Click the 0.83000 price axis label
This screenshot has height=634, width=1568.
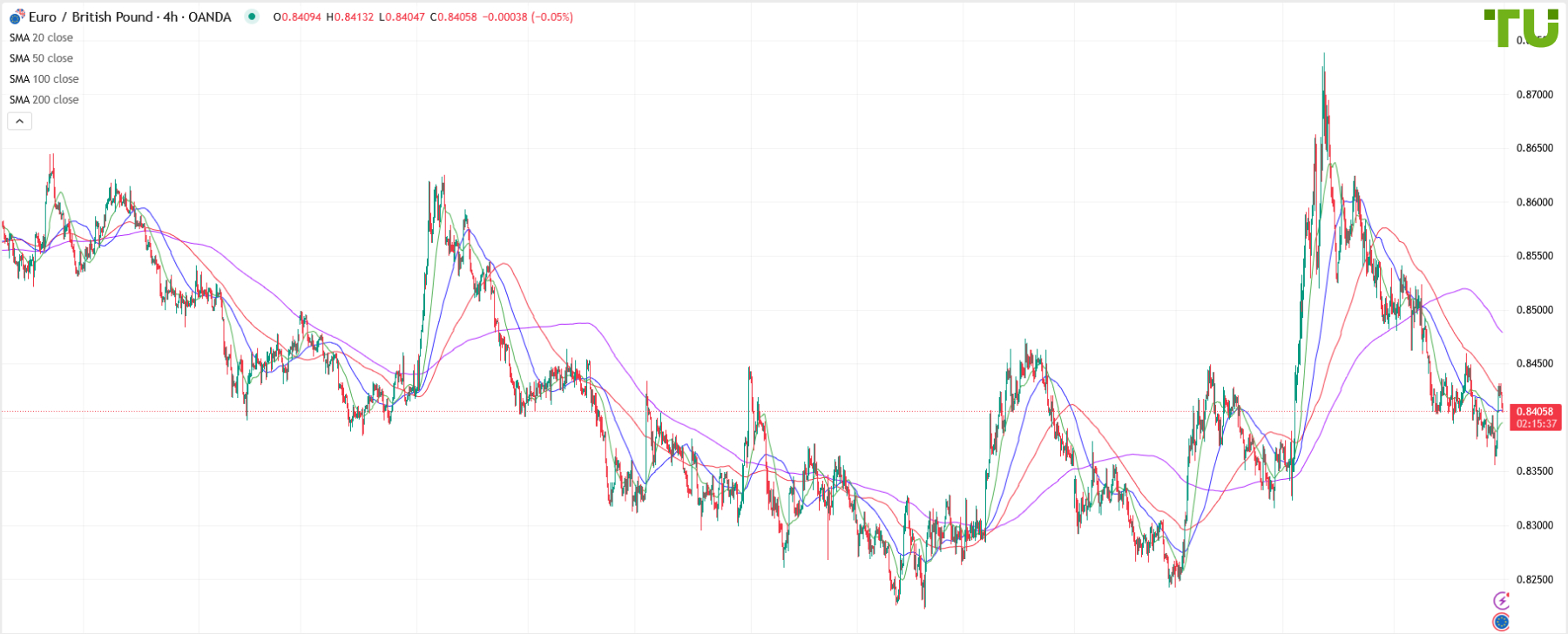tap(1535, 525)
